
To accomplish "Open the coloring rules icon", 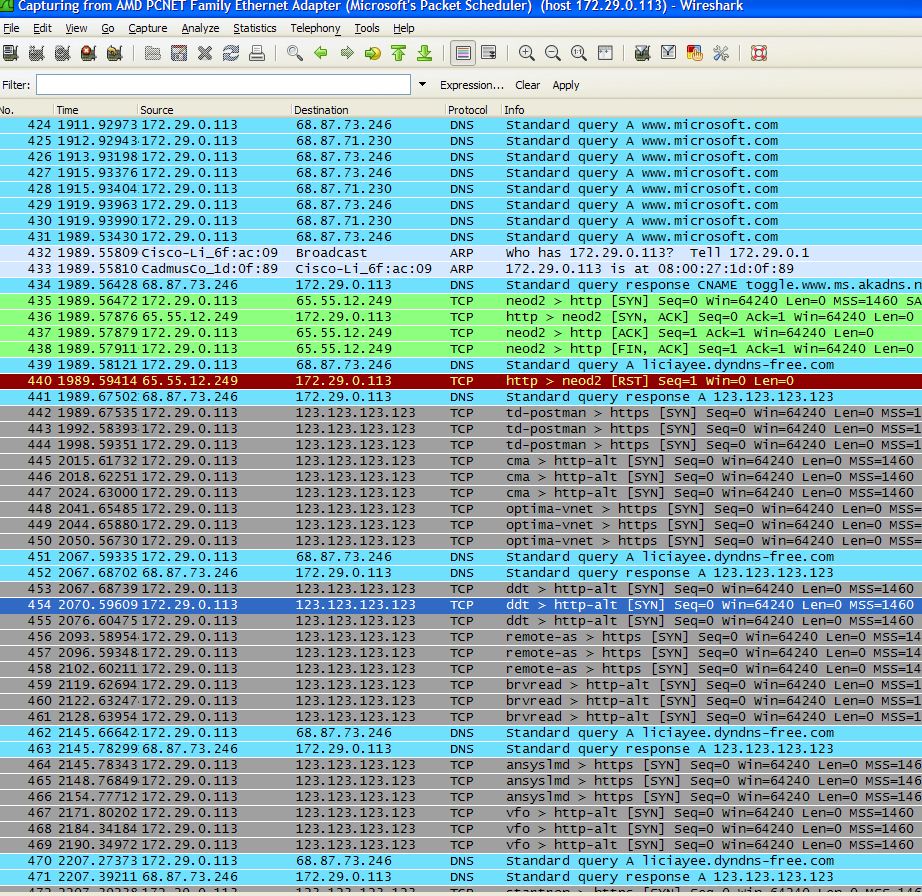I will pyautogui.click(x=694, y=54).
